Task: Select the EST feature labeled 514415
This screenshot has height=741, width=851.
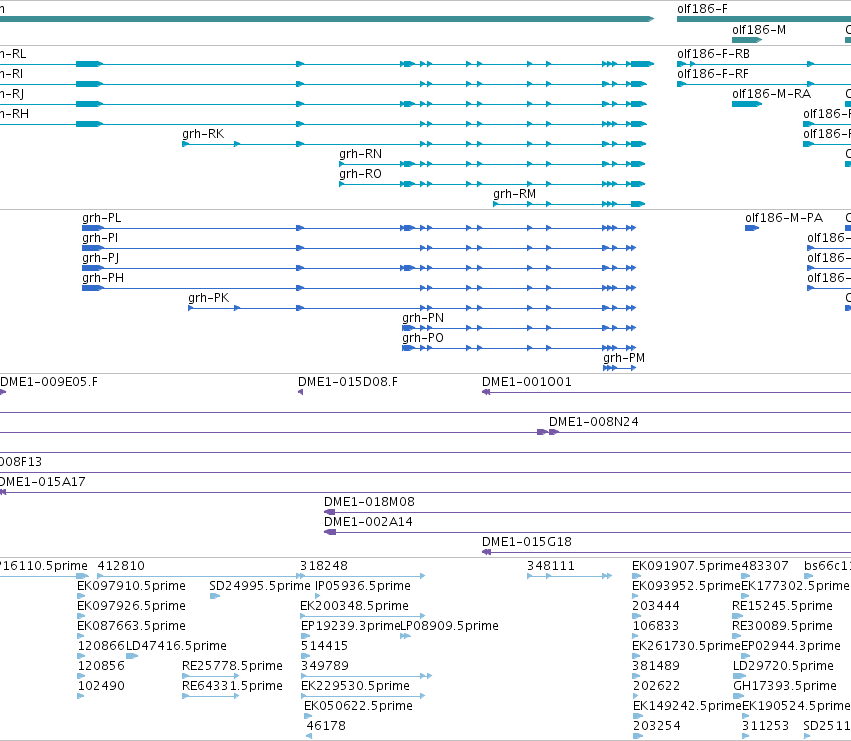Action: (x=325, y=646)
